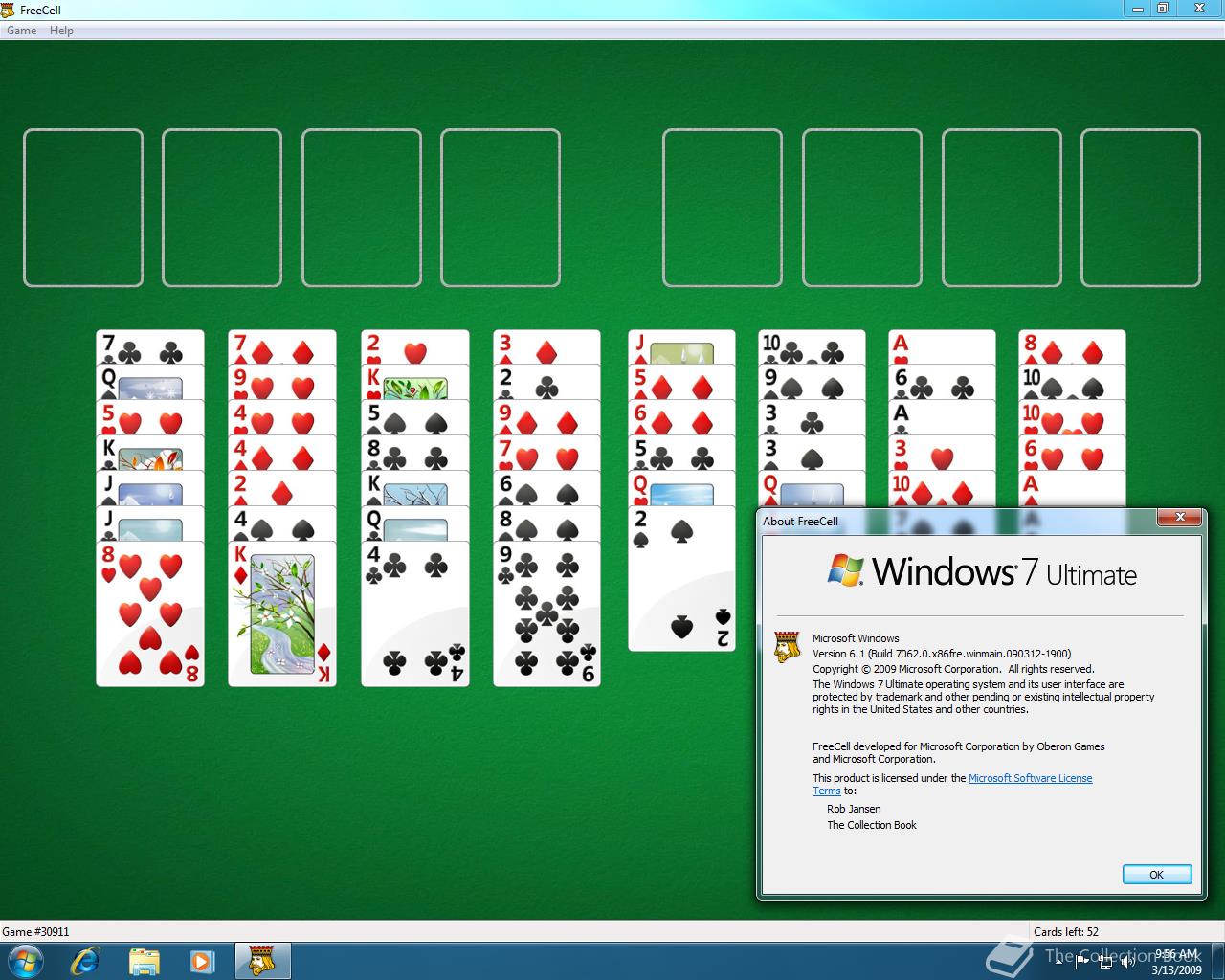The height and width of the screenshot is (980, 1225).
Task: Click the Queen of spades card
Action: click(150, 382)
